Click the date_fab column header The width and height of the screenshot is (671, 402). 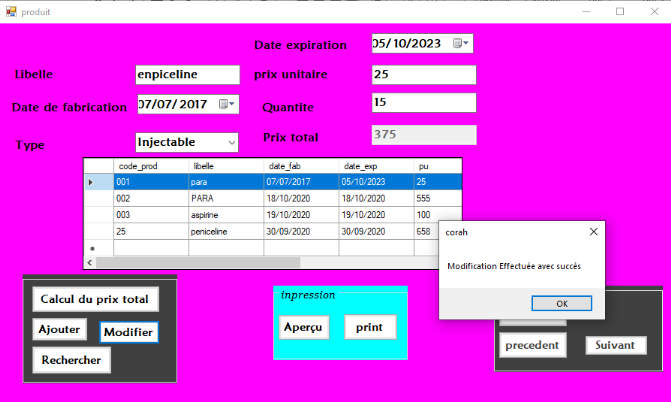301,166
